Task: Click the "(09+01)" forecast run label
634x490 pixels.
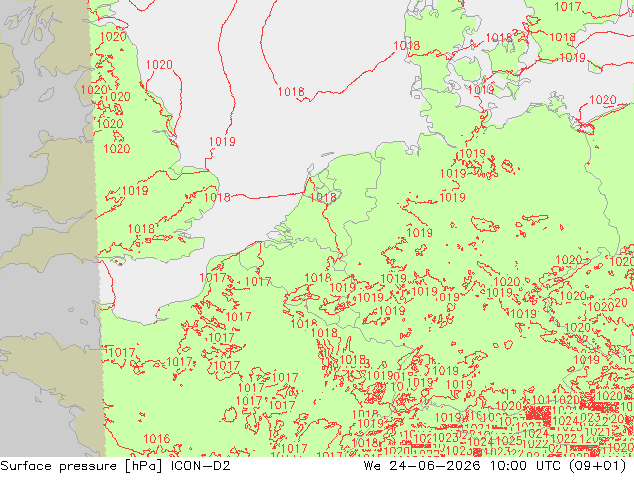Action: tap(598, 466)
